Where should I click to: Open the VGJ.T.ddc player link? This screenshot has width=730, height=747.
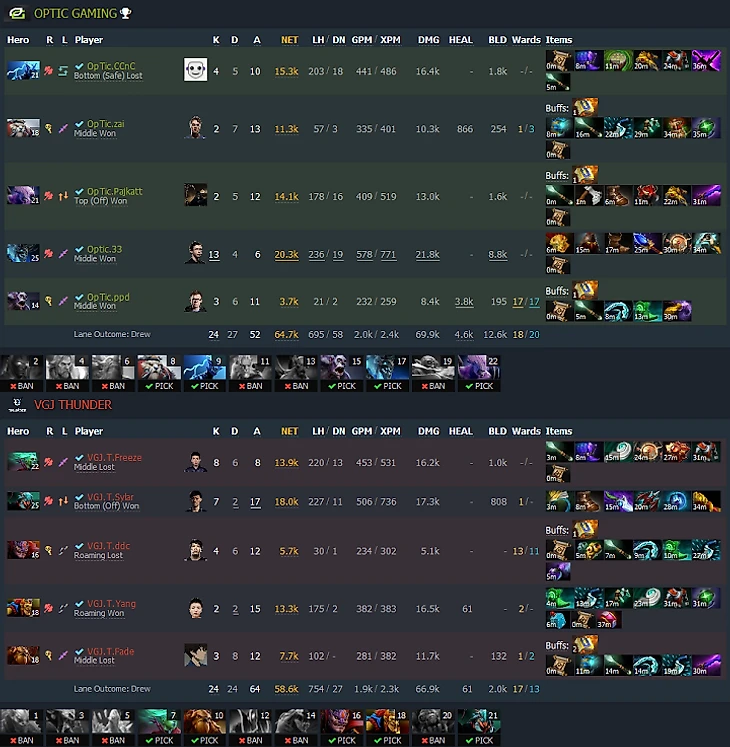click(109, 546)
